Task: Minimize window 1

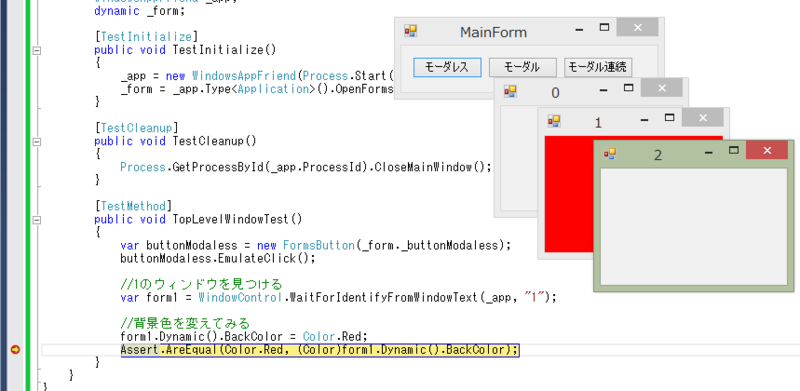Action: click(x=644, y=119)
